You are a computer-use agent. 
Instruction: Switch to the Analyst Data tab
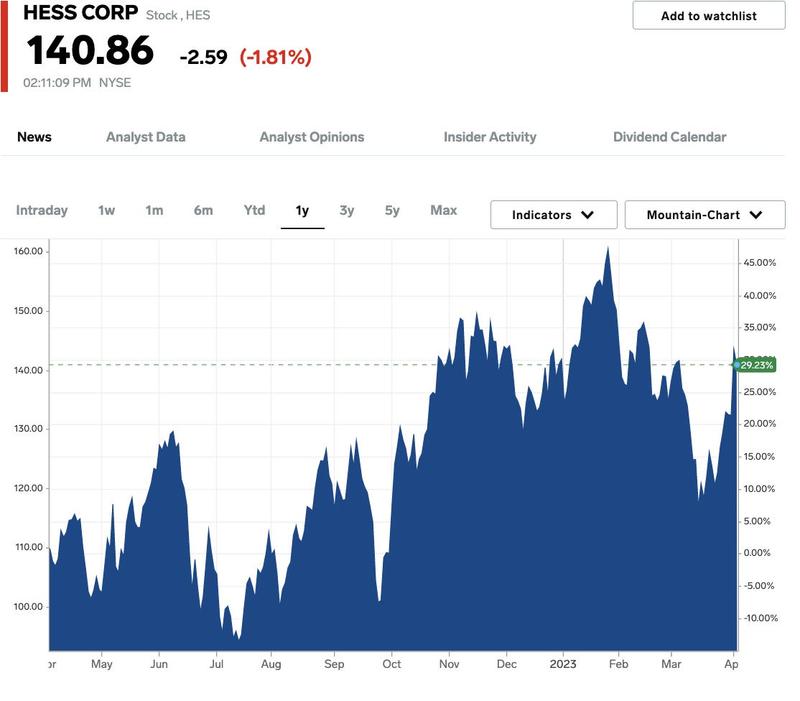pos(145,137)
